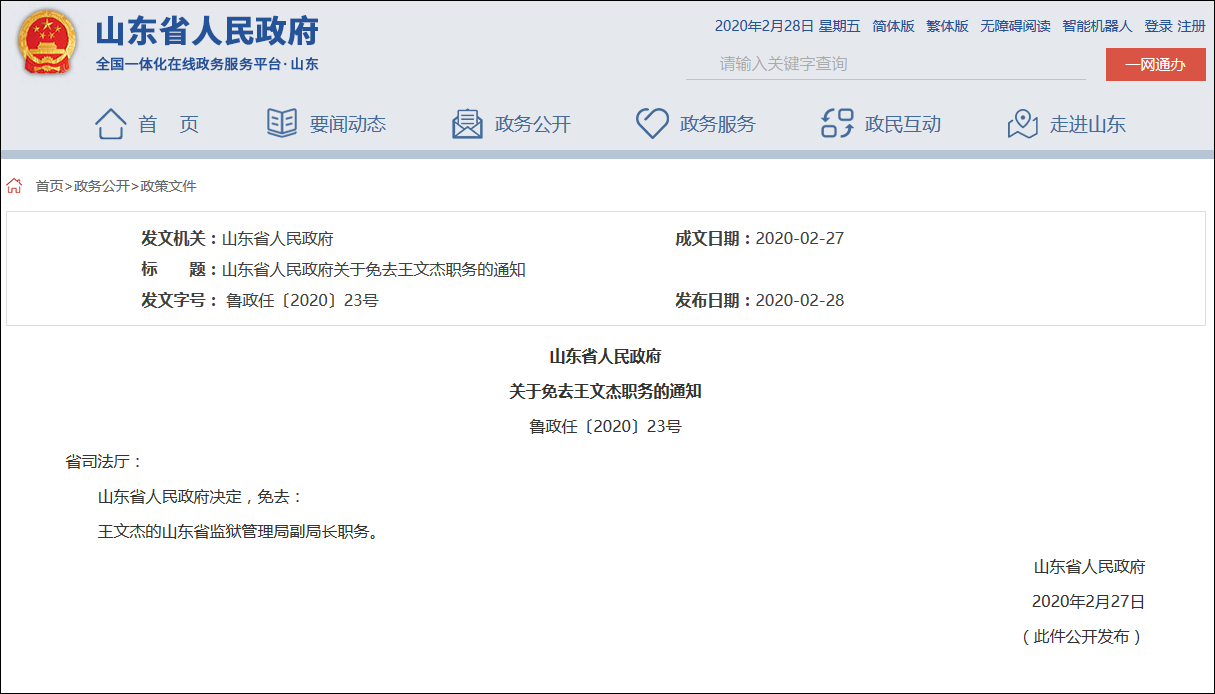Click the book icon beside 要闻动态

[x=282, y=123]
